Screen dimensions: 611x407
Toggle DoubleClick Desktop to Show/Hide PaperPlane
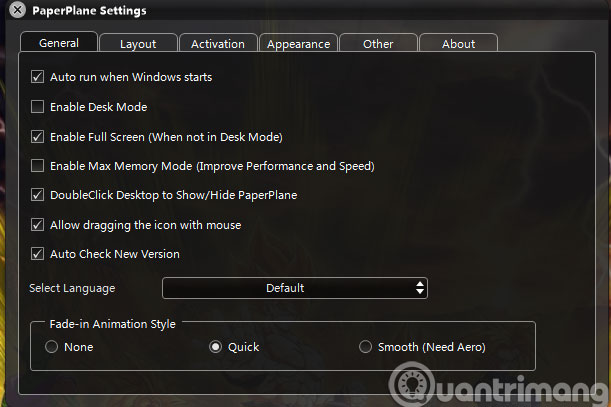[x=37, y=195]
